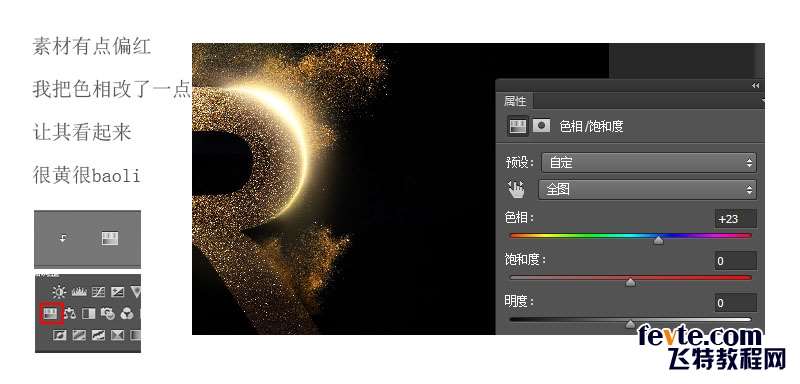Click the 色相 value field showing +23
The width and height of the screenshot is (800, 384).
pyautogui.click(x=735, y=219)
